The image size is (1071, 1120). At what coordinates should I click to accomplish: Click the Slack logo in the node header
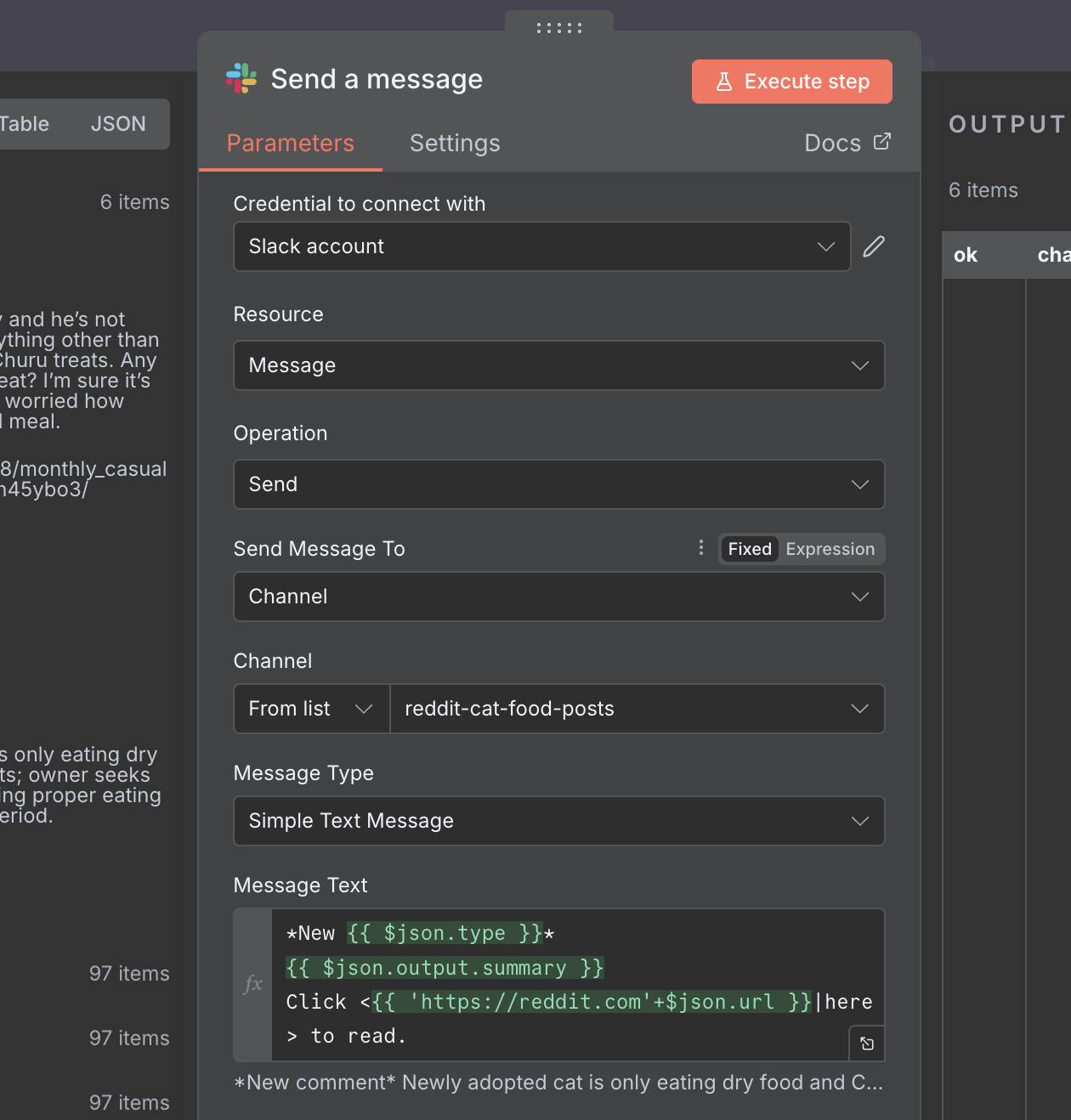tap(241, 78)
